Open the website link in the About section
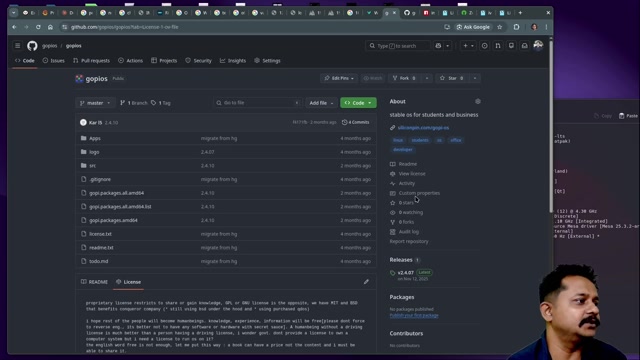This screenshot has height=360, width=640. click(423, 128)
